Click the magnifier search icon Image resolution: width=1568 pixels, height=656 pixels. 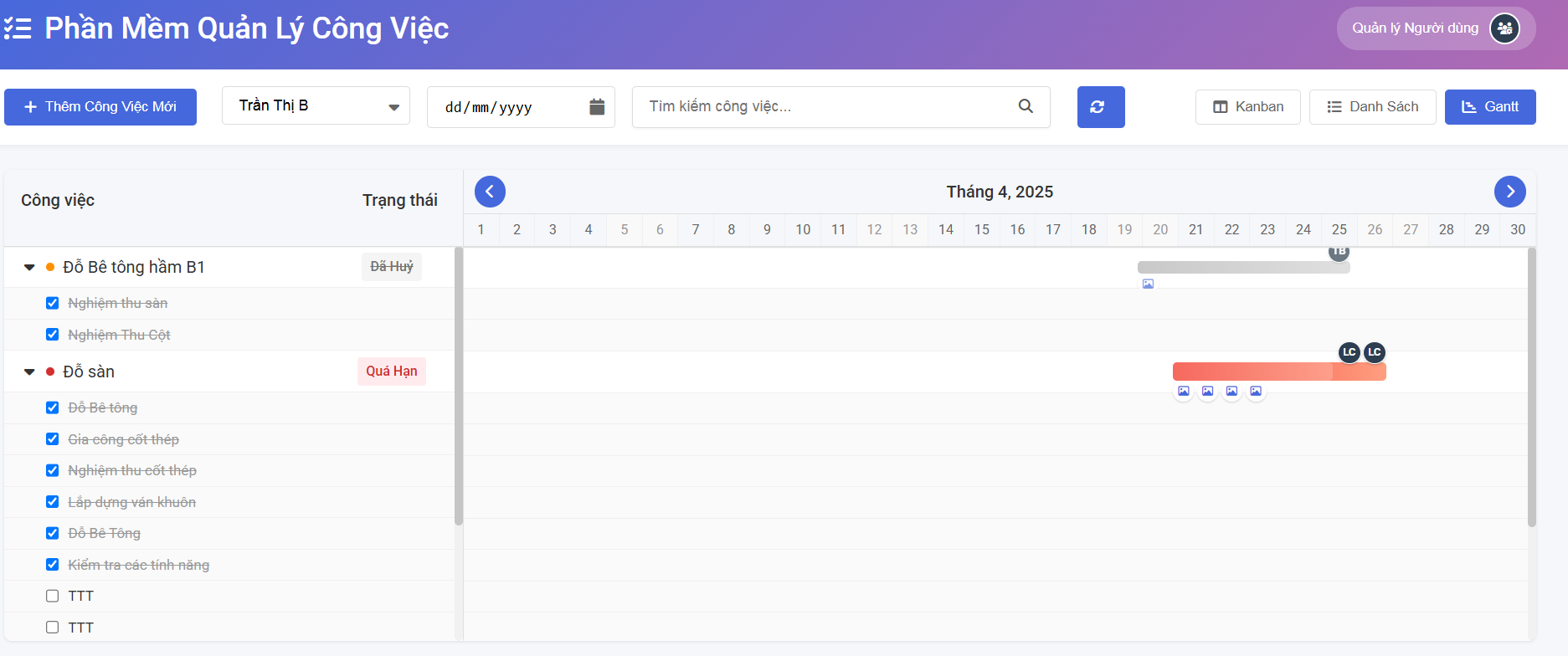[1026, 106]
